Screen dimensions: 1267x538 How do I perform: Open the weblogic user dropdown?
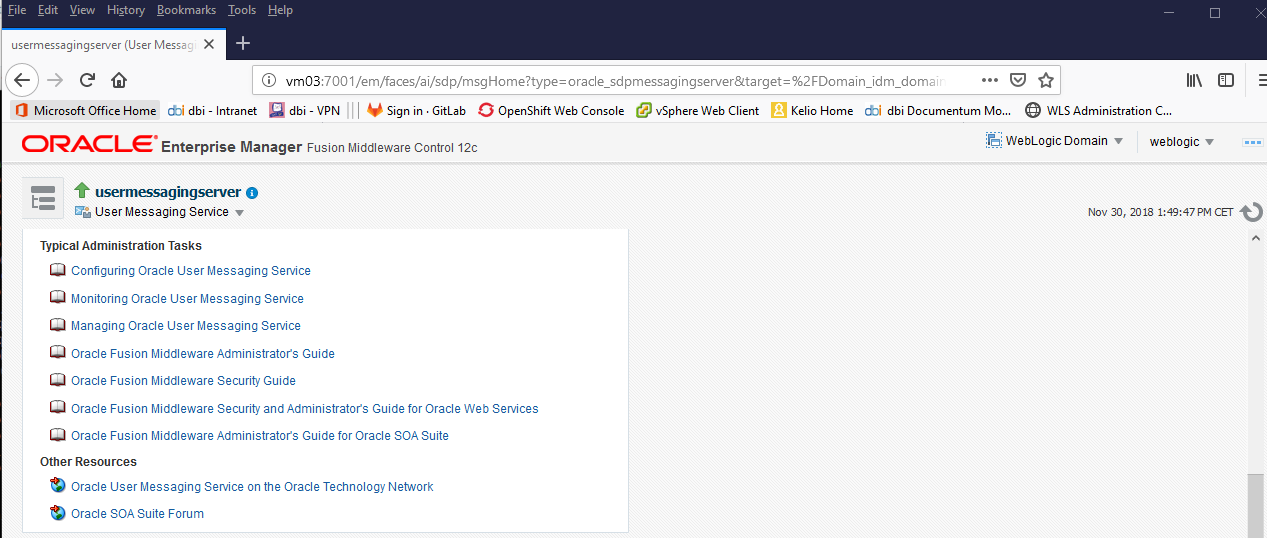click(1182, 142)
